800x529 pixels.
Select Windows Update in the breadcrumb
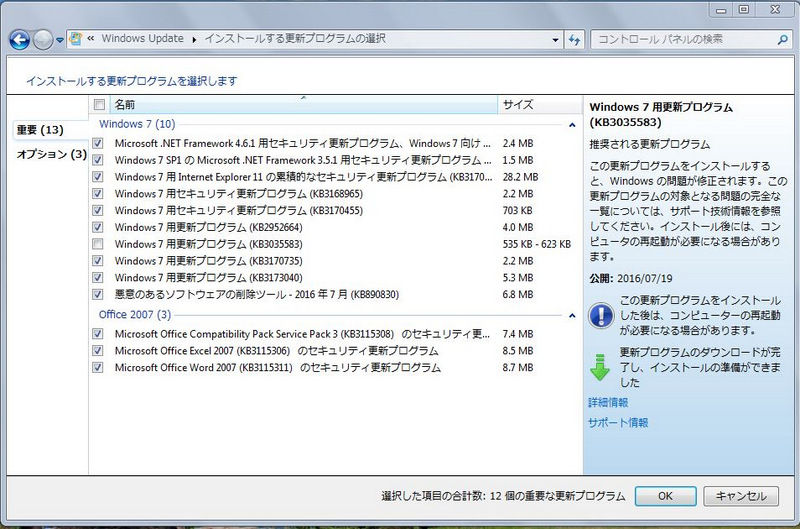click(142, 38)
